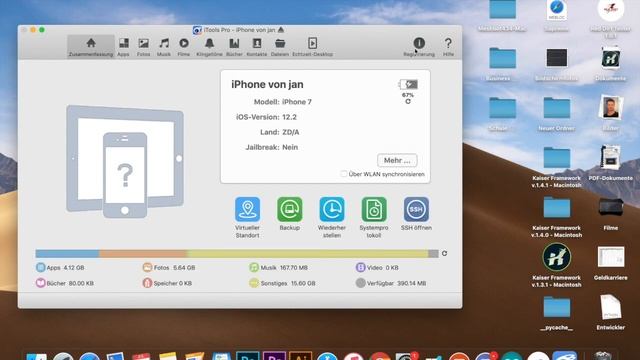
Task: Open the PDF-Dokumente desktop stack
Action: [x=611, y=158]
